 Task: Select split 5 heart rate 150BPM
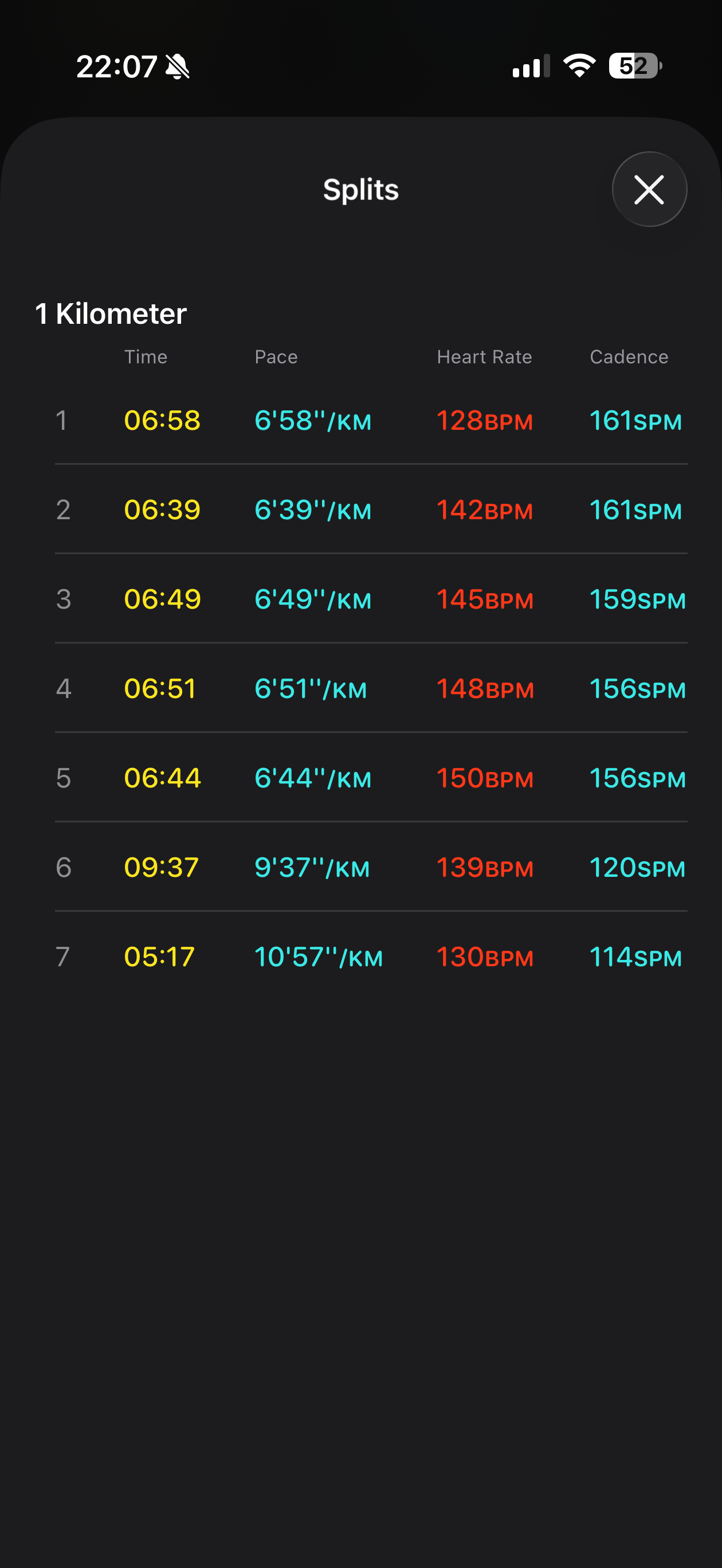485,778
